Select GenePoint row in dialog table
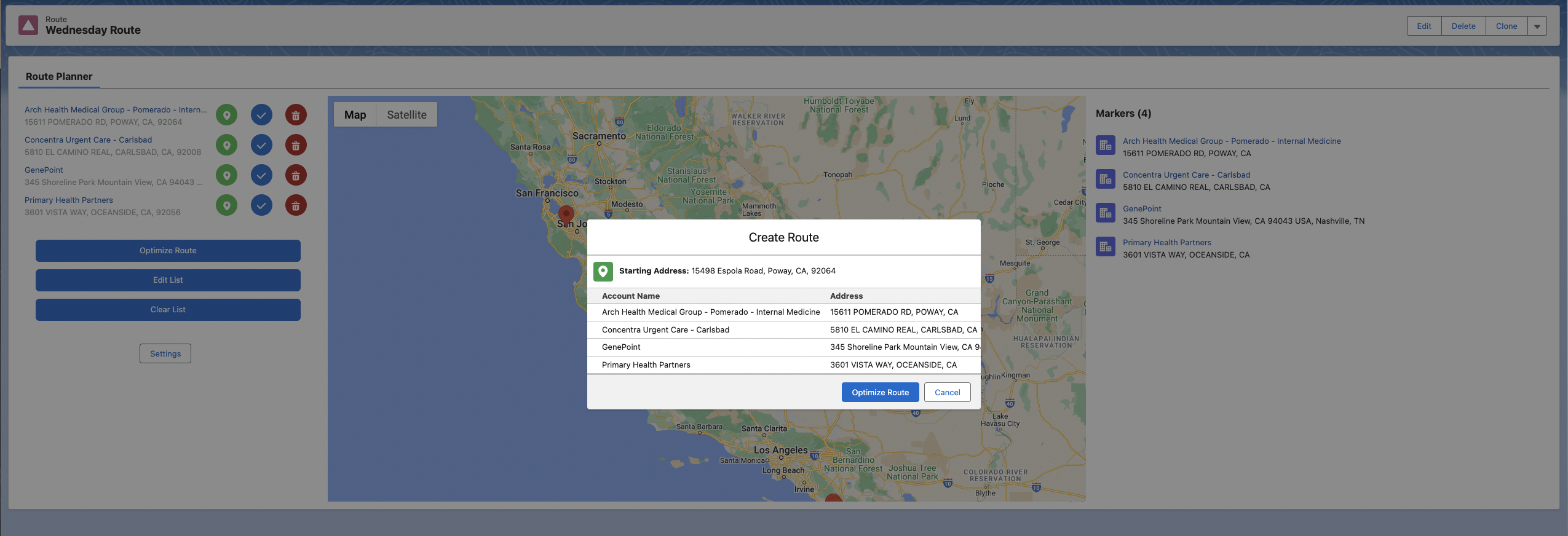 coord(783,347)
